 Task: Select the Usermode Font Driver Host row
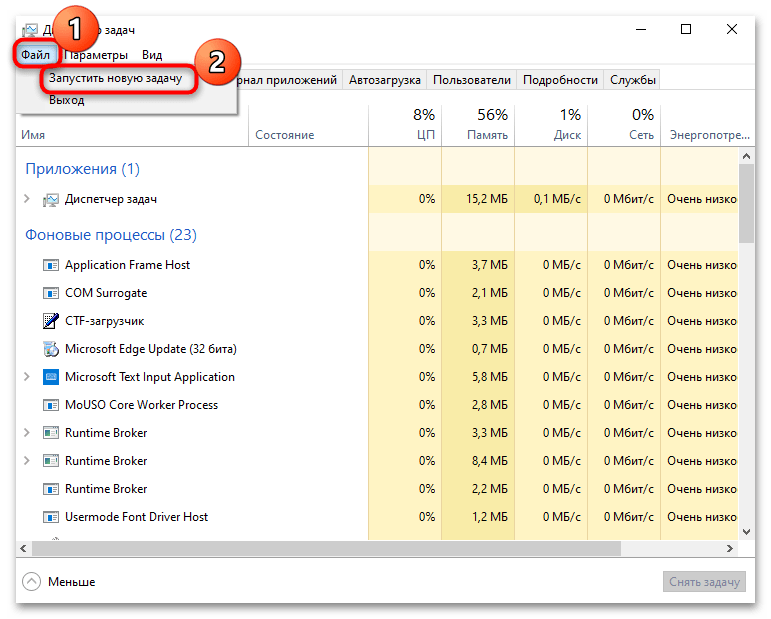[137, 517]
